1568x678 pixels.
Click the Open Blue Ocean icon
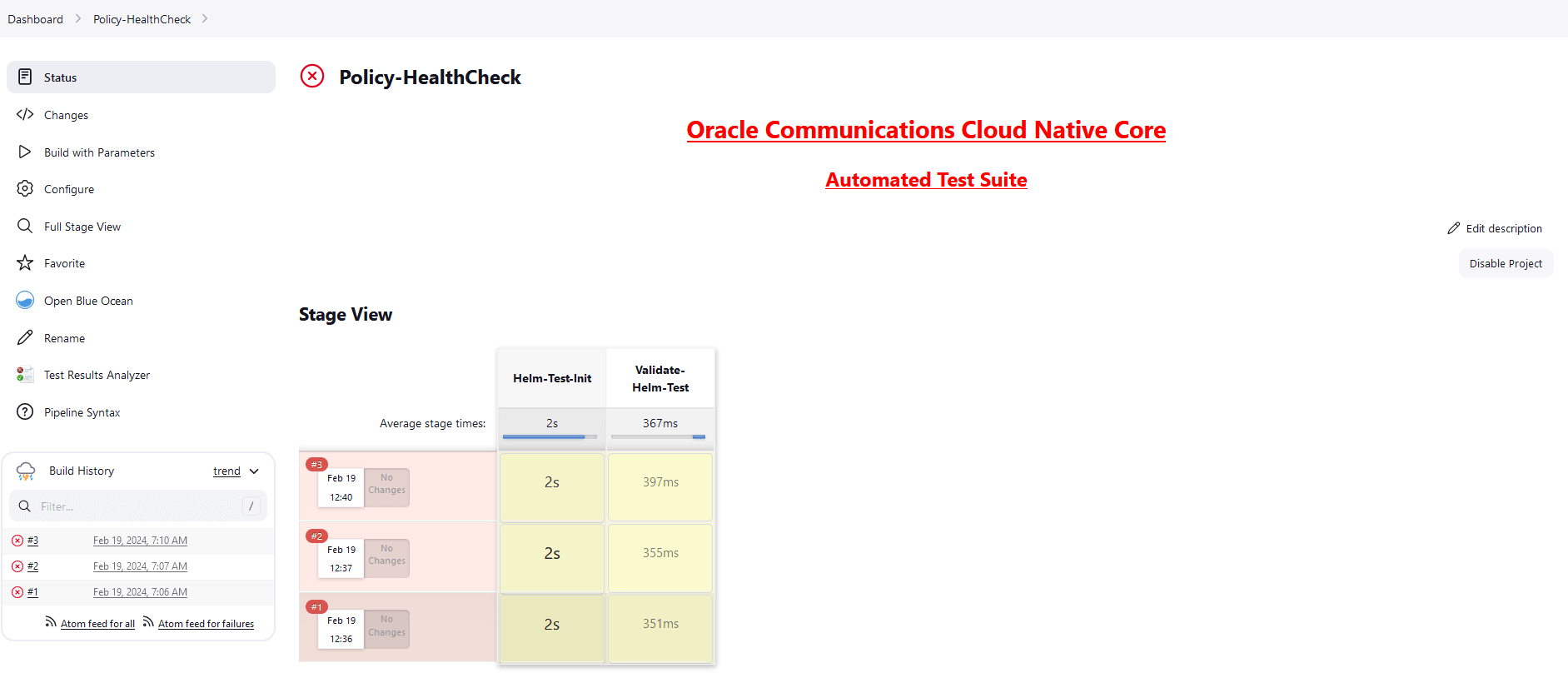click(25, 300)
